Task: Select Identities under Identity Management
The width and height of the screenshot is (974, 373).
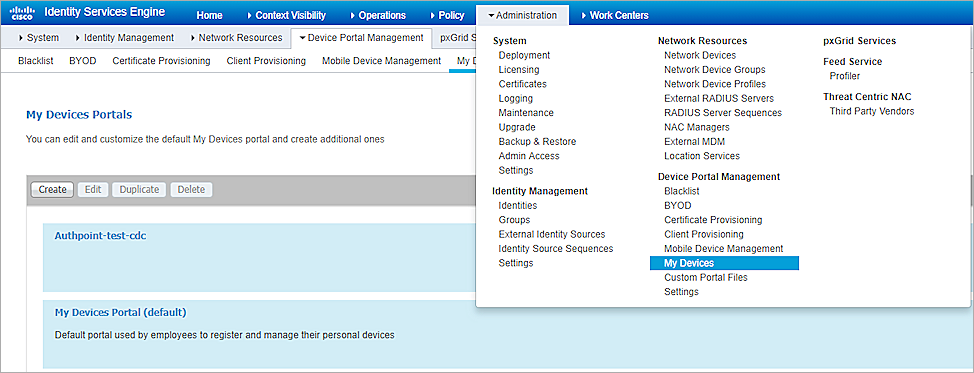Action: point(517,205)
